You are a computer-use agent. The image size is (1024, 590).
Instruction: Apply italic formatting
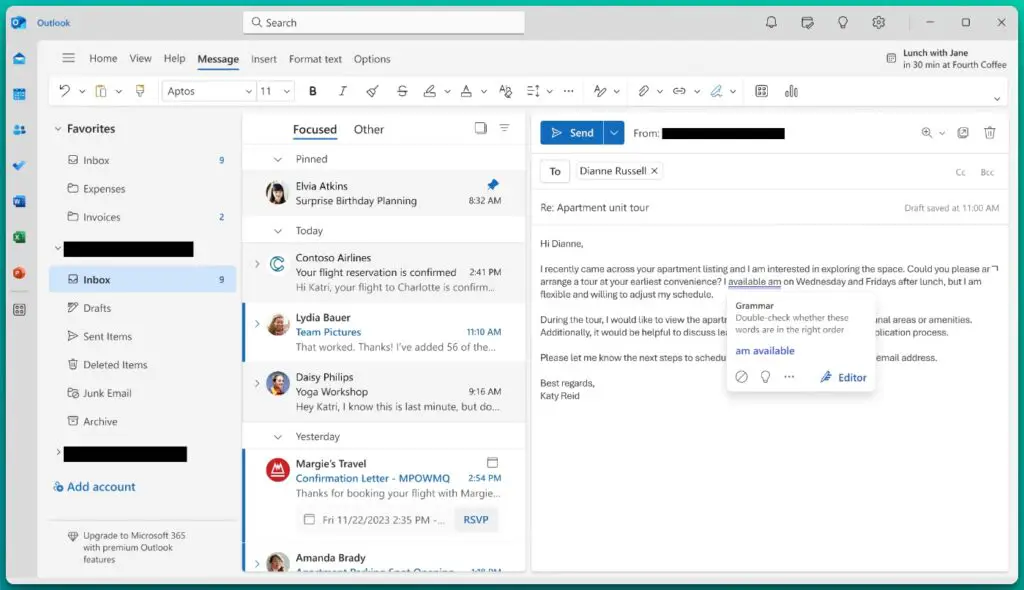[343, 91]
